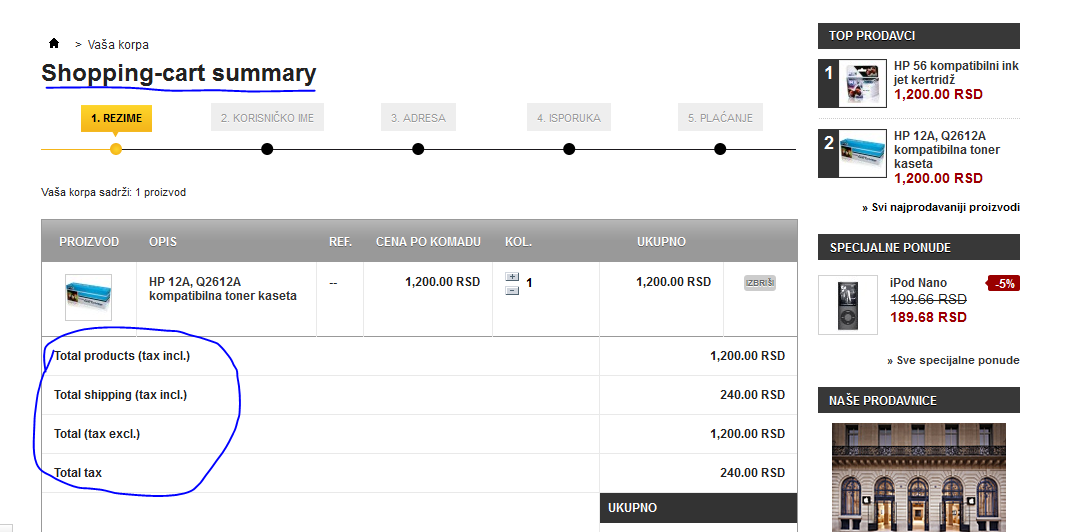Decrease quantity with the minus button
The width and height of the screenshot is (1075, 532).
click(512, 290)
